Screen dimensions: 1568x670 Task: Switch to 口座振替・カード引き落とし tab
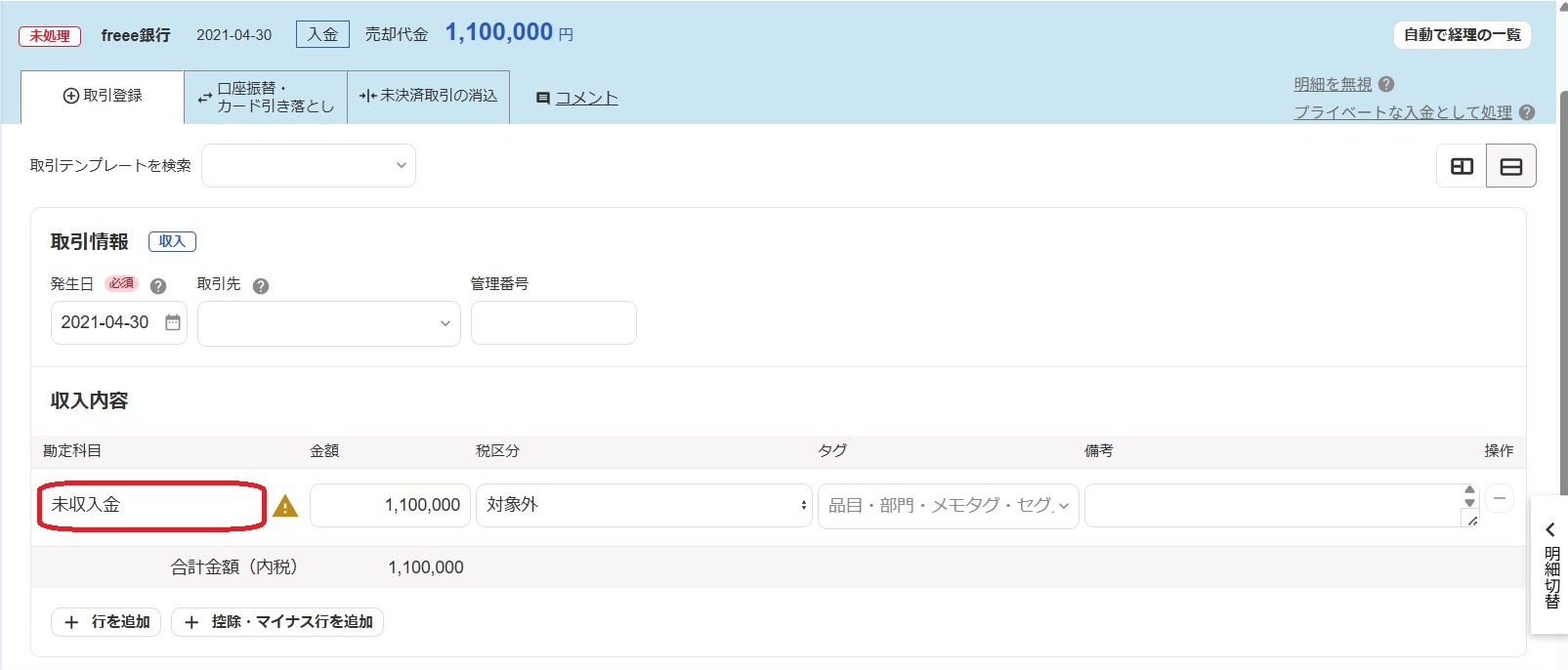coord(266,97)
